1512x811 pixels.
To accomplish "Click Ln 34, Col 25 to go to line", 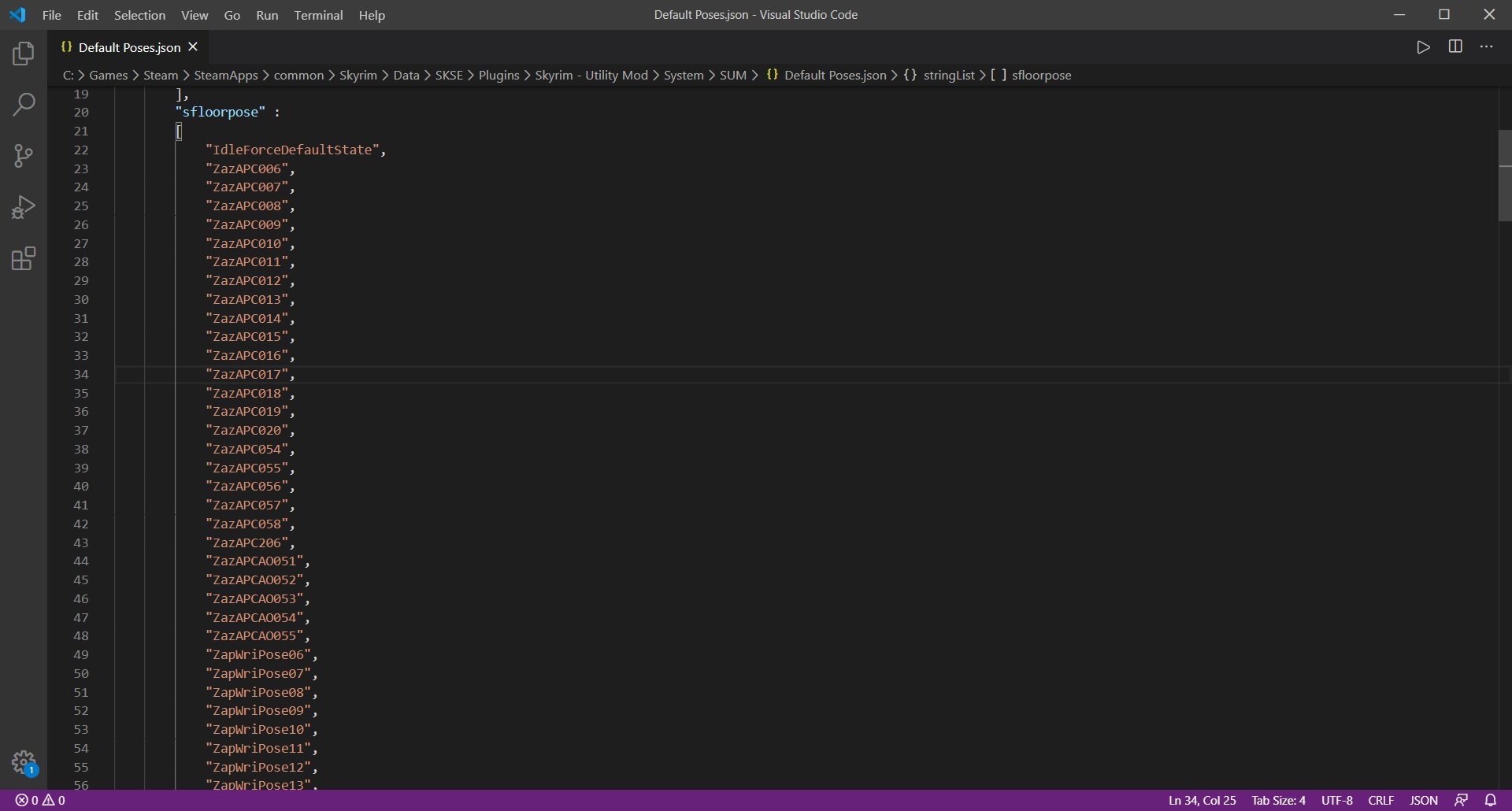I will pos(1202,800).
